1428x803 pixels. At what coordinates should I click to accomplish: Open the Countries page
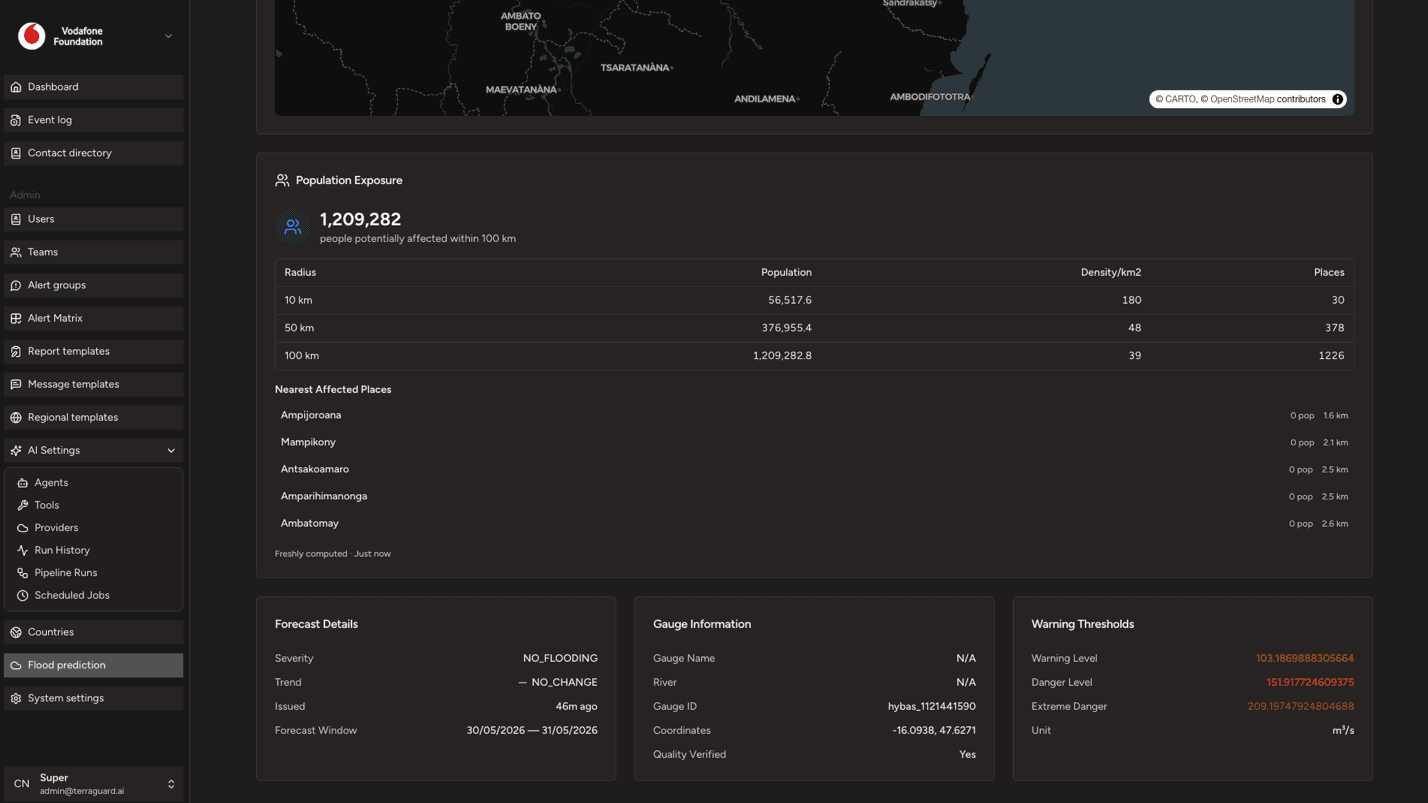coord(94,632)
